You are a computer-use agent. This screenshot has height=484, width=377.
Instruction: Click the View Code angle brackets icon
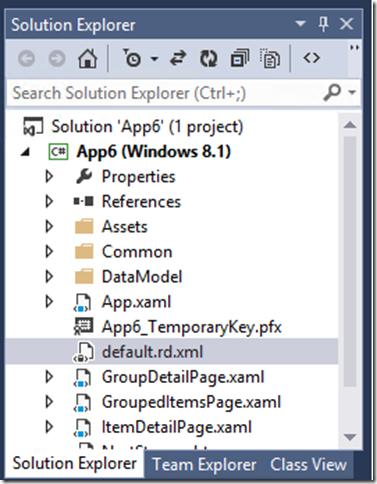coord(312,58)
